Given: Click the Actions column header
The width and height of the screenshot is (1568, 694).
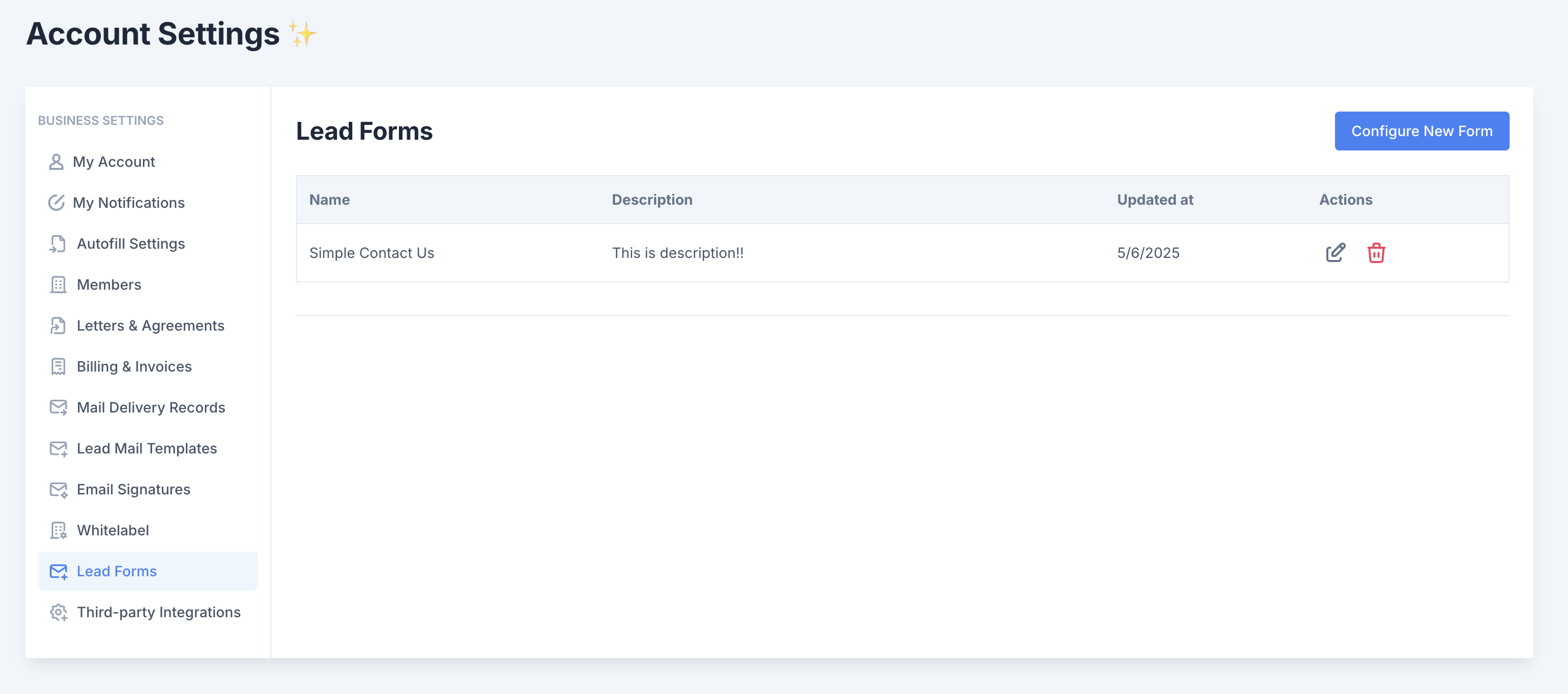Looking at the screenshot, I should pyautogui.click(x=1346, y=200).
